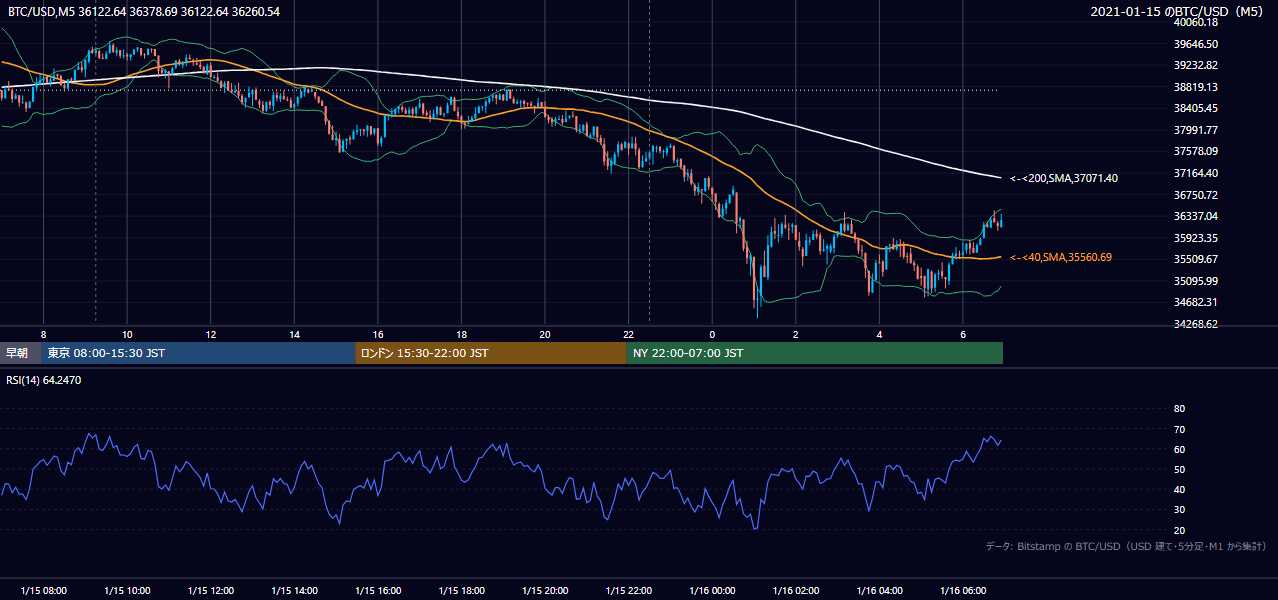Click hour label 16 under the price chart

(378, 334)
